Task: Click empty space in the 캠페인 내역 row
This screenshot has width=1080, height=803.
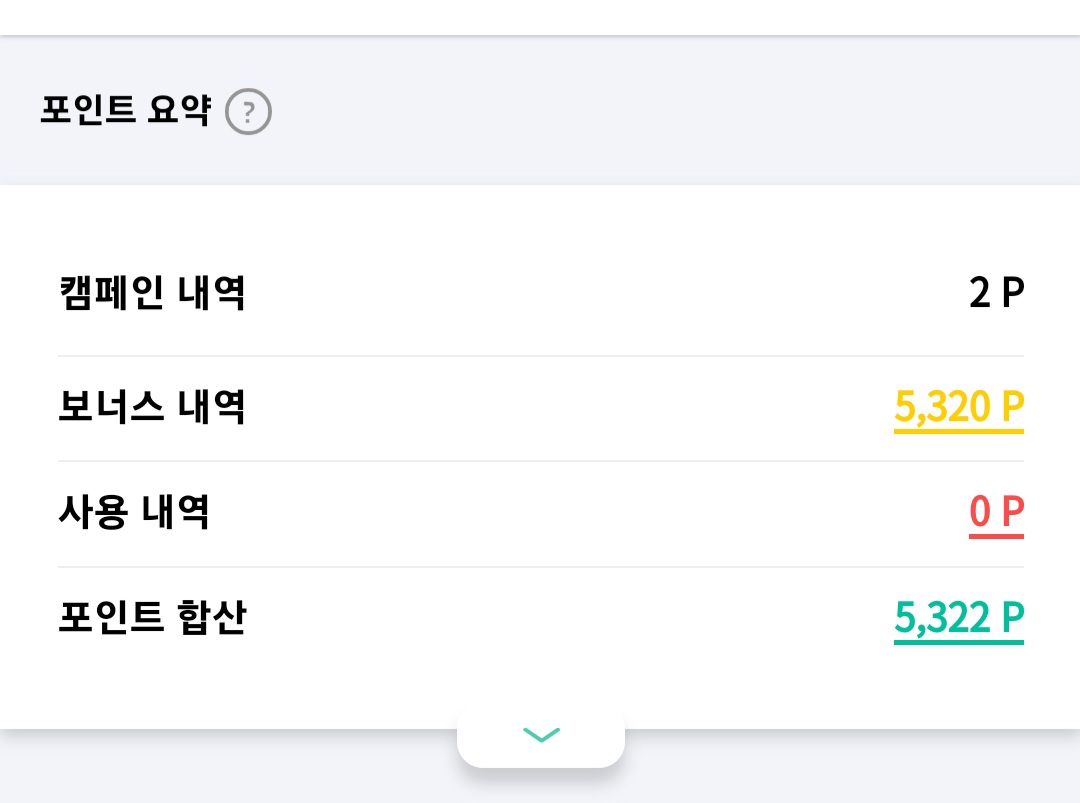Action: tap(600, 294)
